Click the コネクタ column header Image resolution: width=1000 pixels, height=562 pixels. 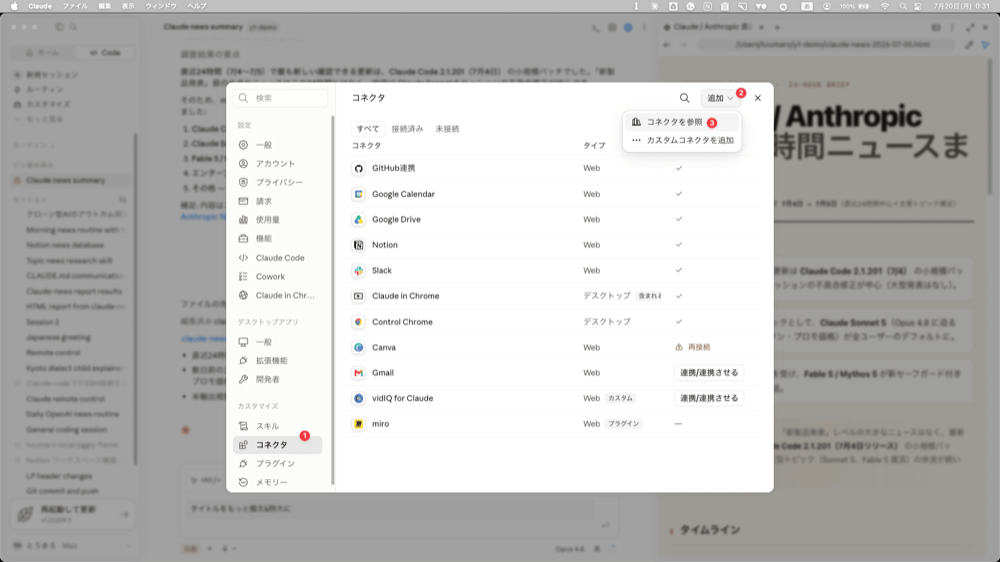point(366,145)
